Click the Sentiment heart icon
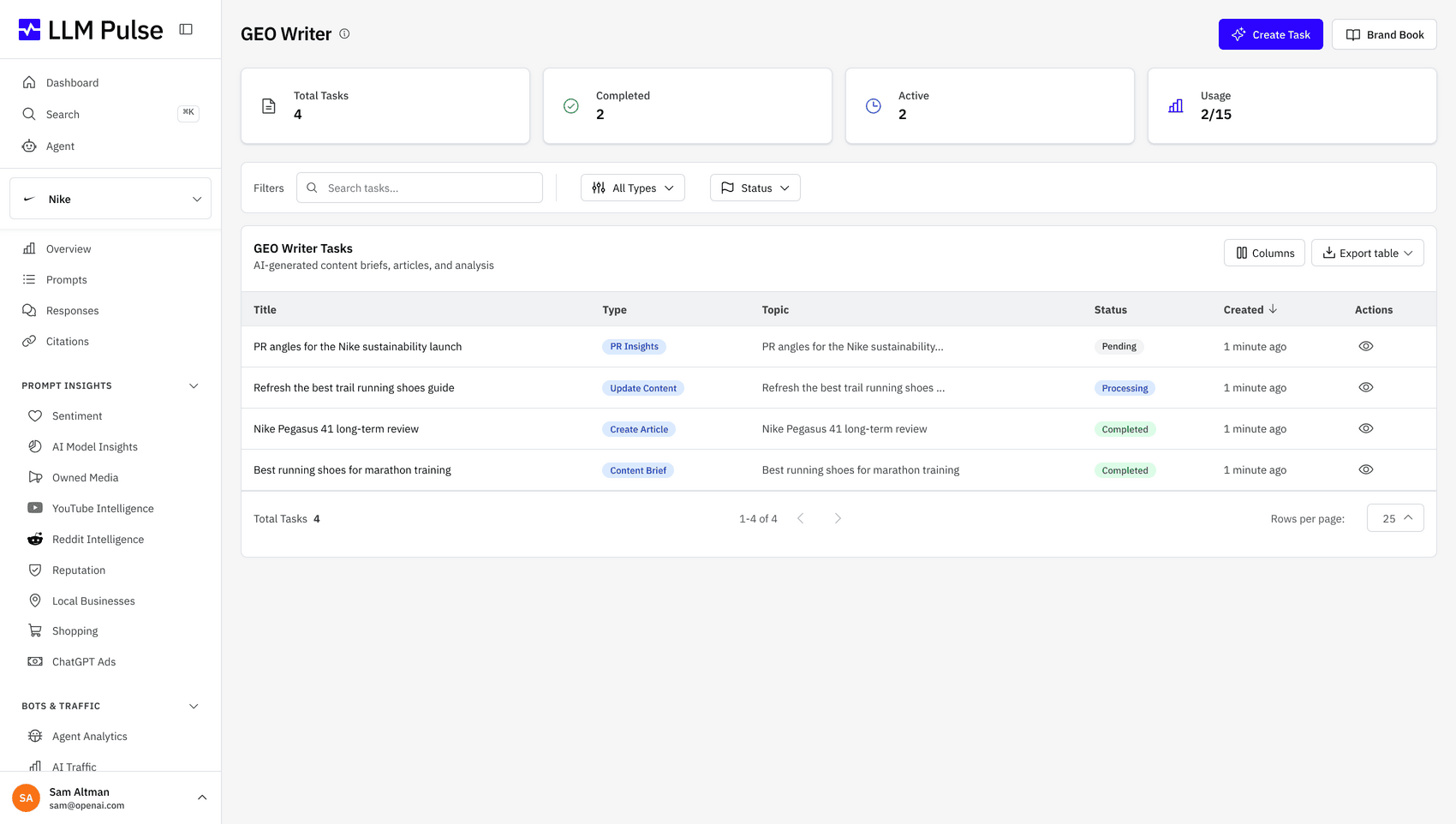This screenshot has height=824, width=1456. (x=35, y=415)
